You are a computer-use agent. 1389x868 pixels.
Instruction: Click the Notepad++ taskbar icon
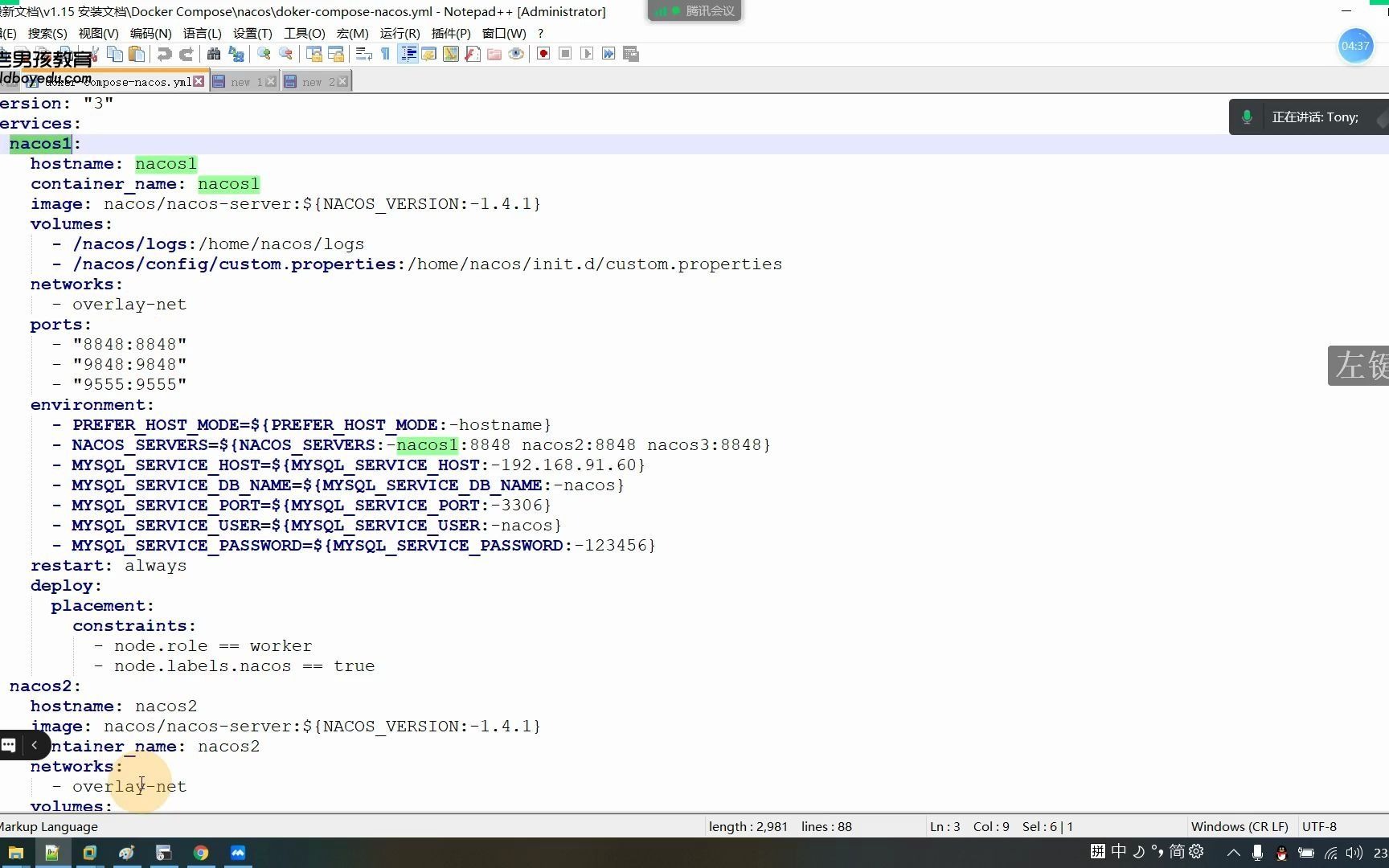pyautogui.click(x=52, y=853)
